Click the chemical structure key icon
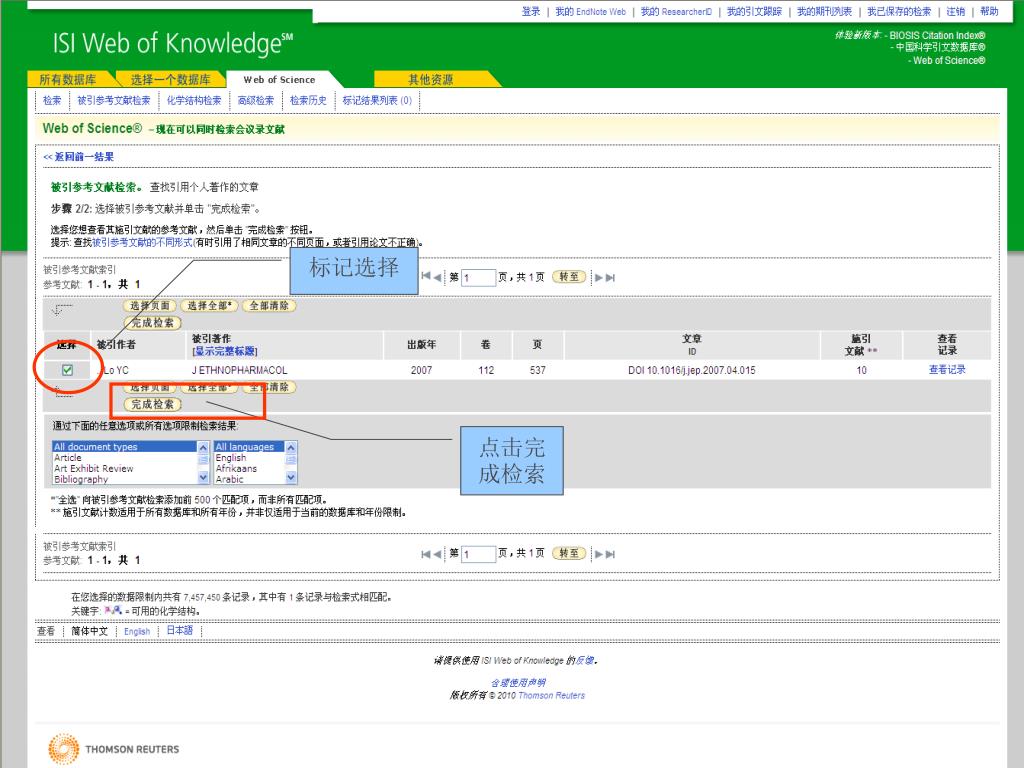The width and height of the screenshot is (1024, 768). pyautogui.click(x=113, y=611)
